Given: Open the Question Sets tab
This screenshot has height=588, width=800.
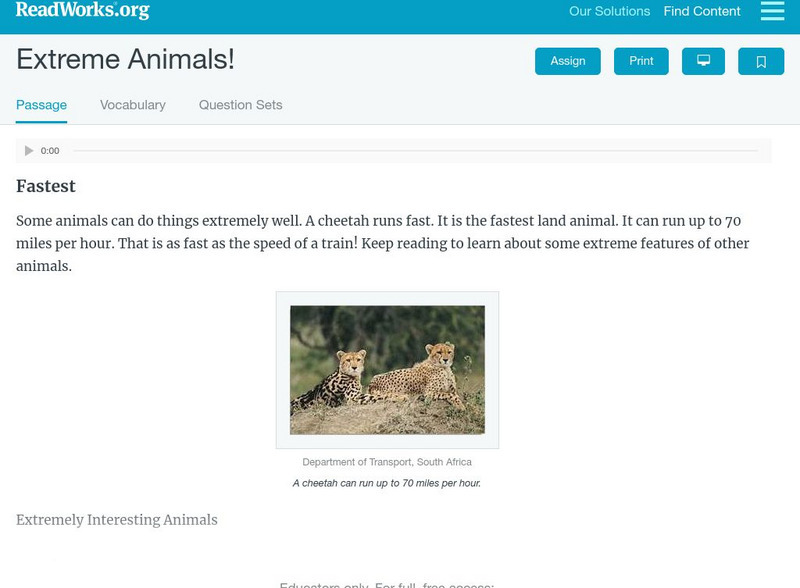Looking at the screenshot, I should (240, 105).
